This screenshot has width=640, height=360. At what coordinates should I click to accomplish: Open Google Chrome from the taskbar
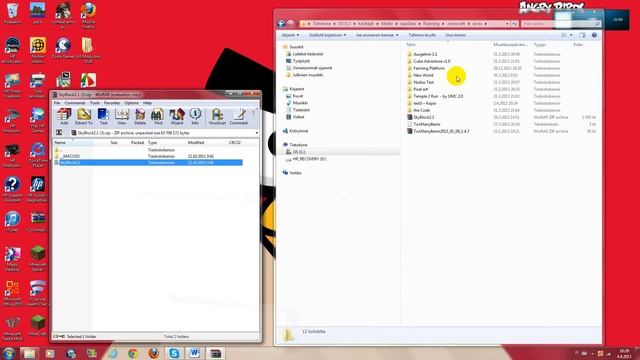133,353
